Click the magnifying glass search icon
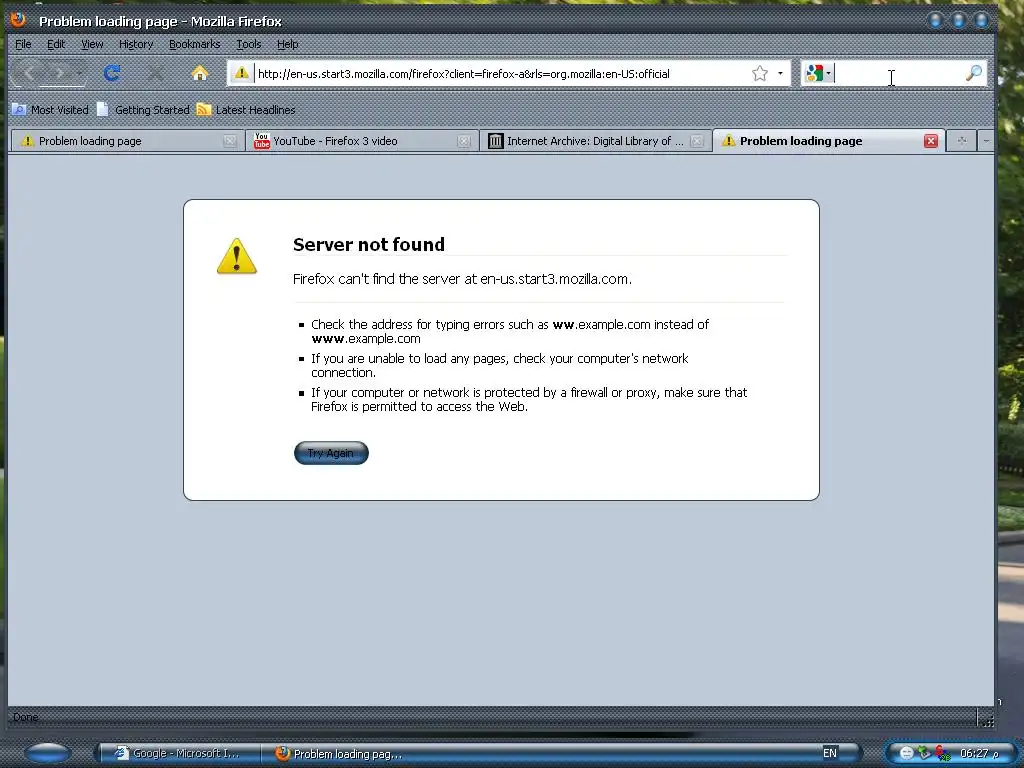Screen dimensions: 1024x768 tap(973, 73)
